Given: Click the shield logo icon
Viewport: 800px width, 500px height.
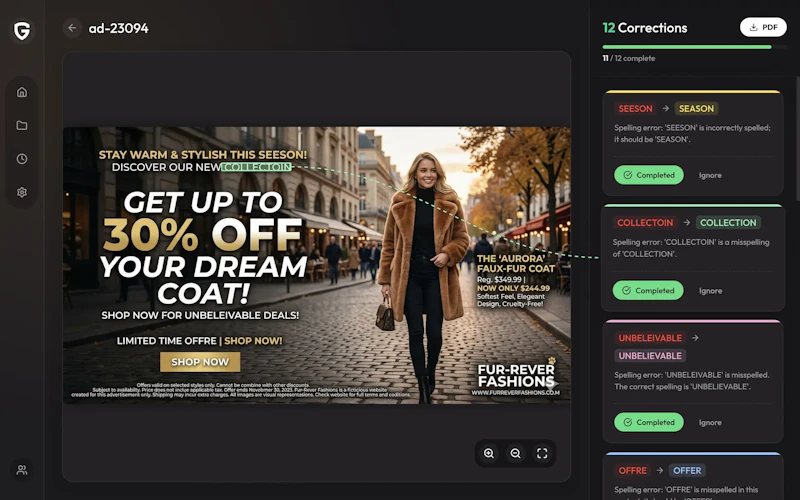Looking at the screenshot, I should pos(22,31).
